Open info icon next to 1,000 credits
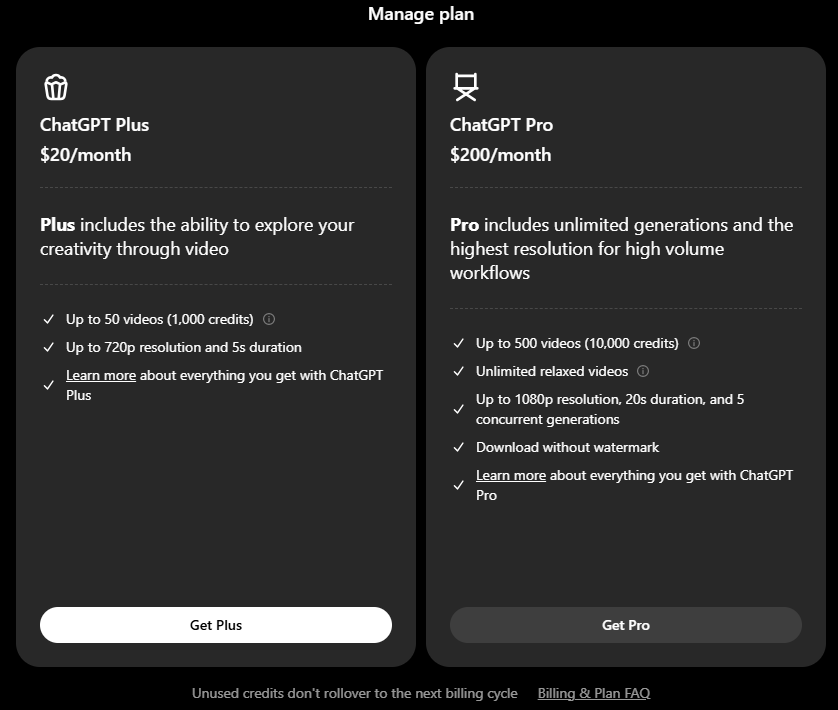Image resolution: width=838 pixels, height=710 pixels. pyautogui.click(x=269, y=319)
